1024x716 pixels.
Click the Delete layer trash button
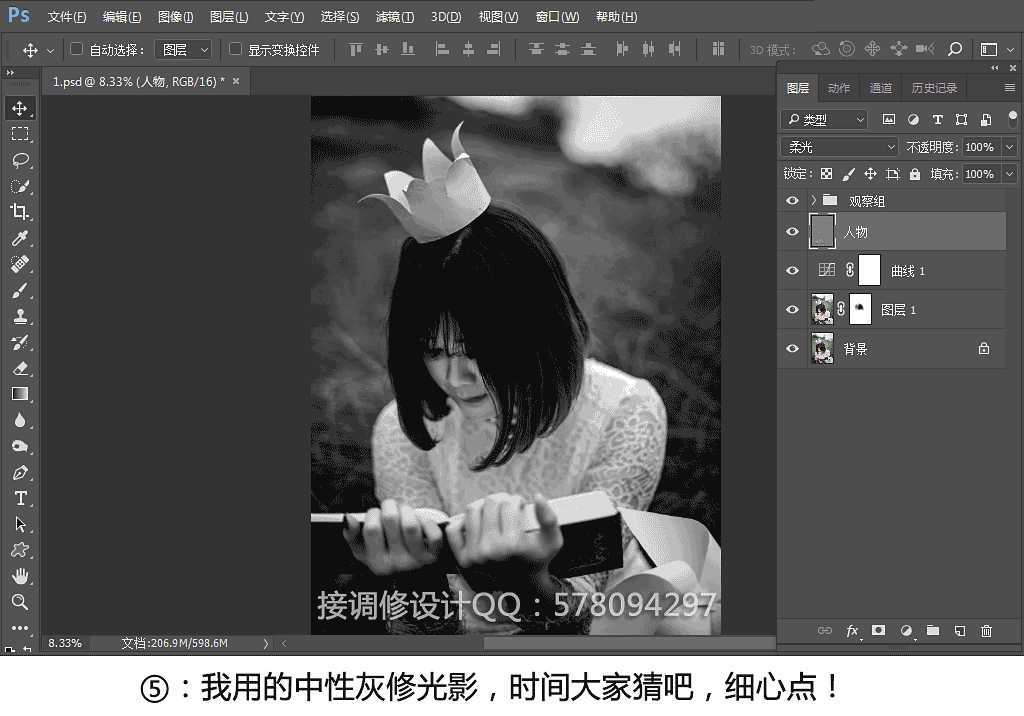(x=986, y=631)
